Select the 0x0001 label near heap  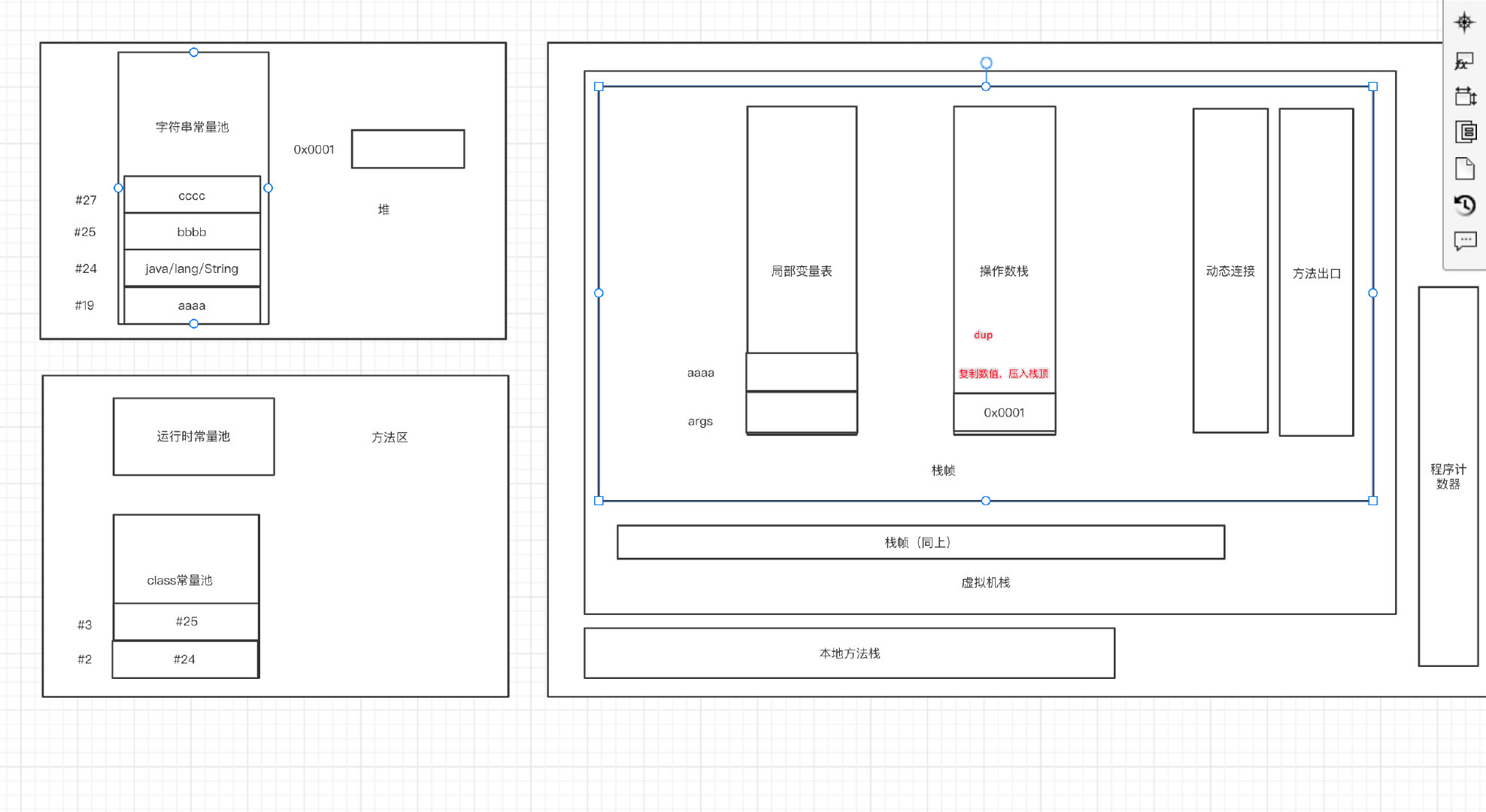coord(314,150)
